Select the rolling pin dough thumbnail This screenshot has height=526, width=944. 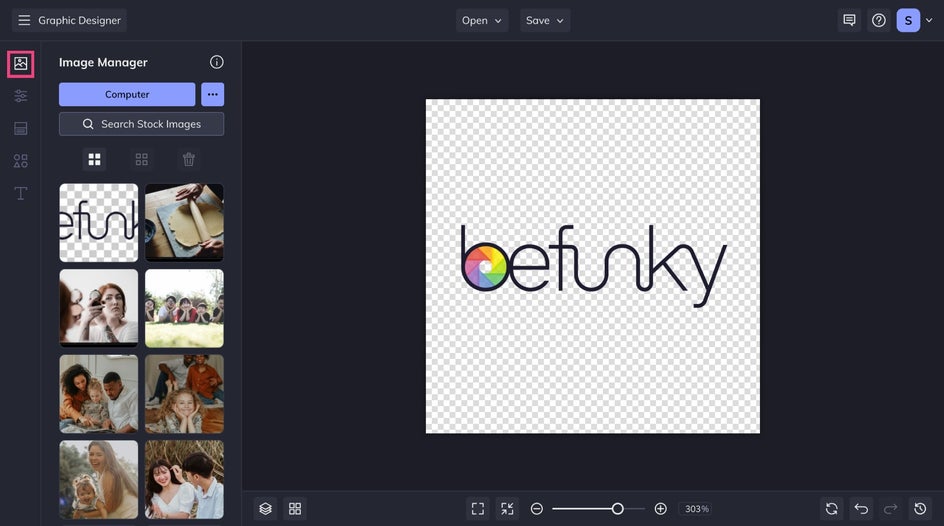pyautogui.click(x=184, y=223)
